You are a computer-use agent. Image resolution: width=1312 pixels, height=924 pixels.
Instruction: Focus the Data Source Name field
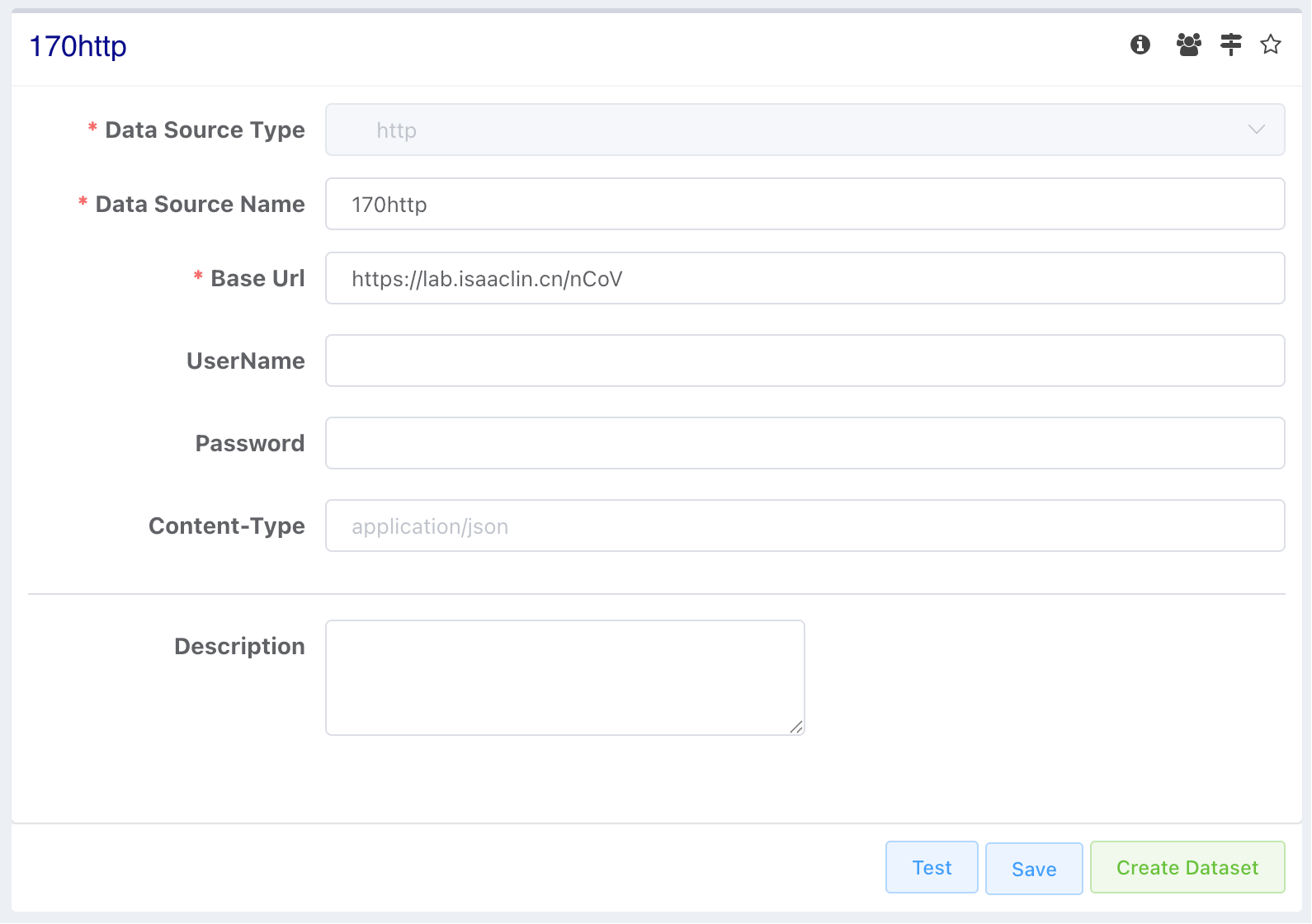(x=805, y=204)
